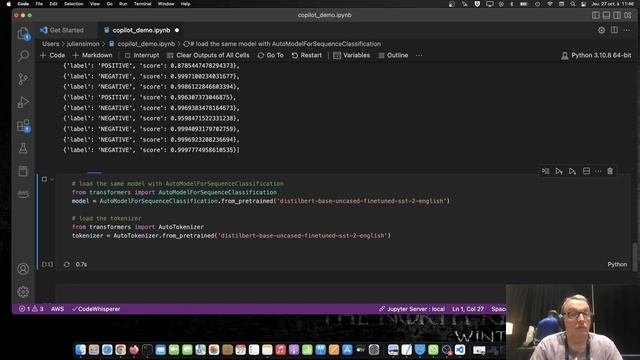This screenshot has height=360, width=640.
Task: Stop the running cell execution
Action: coord(44,179)
